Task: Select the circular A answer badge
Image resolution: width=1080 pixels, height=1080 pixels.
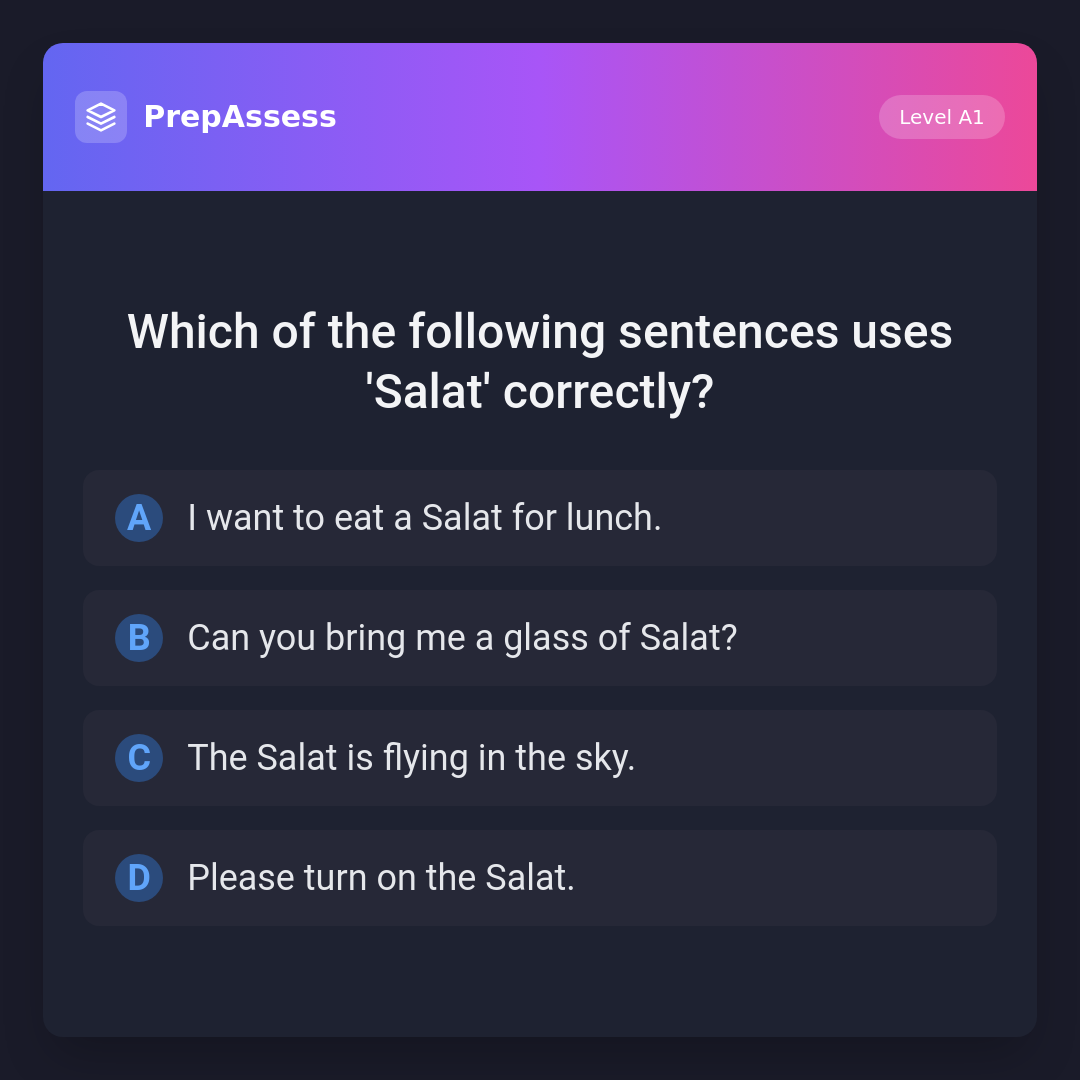Action: (139, 518)
